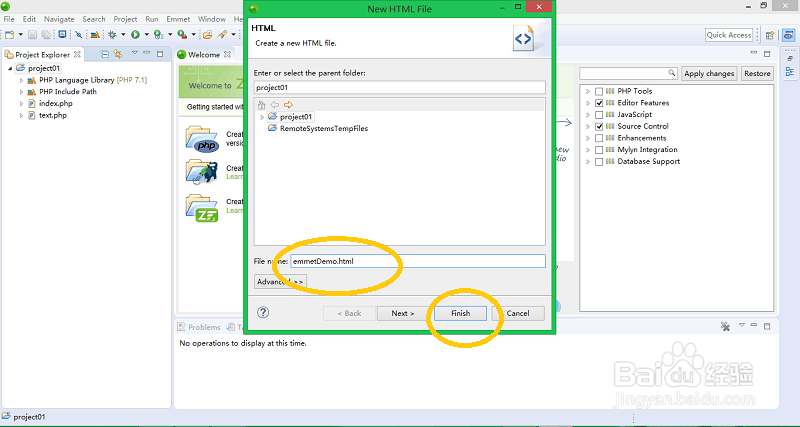Click the Open Perspective icon
The image size is (800, 427).
(x=770, y=35)
